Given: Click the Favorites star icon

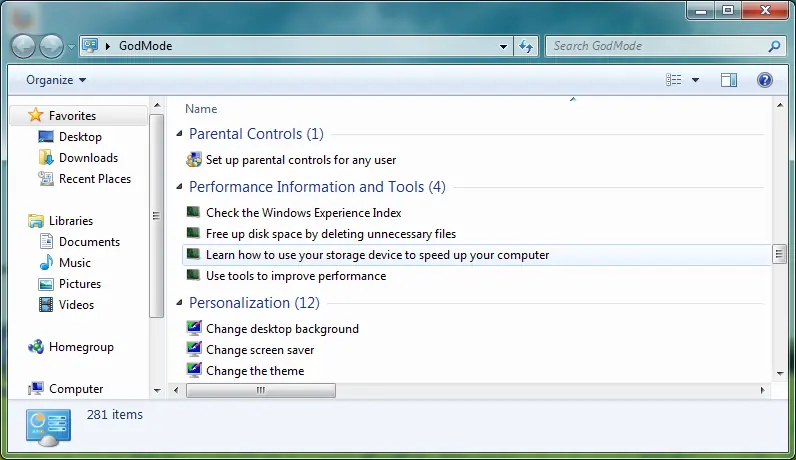Looking at the screenshot, I should (x=36, y=115).
